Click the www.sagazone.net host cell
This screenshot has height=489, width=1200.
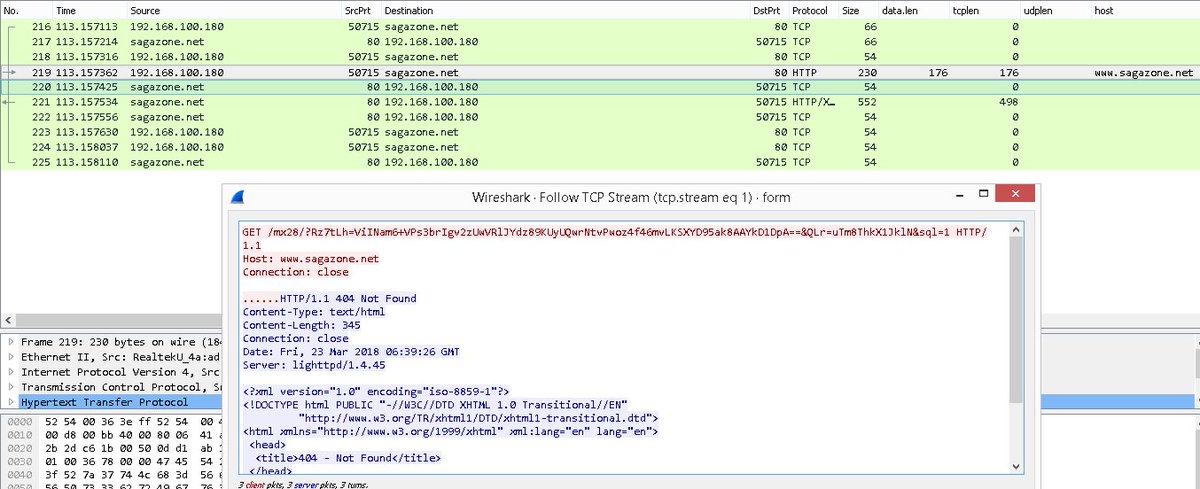(1144, 73)
